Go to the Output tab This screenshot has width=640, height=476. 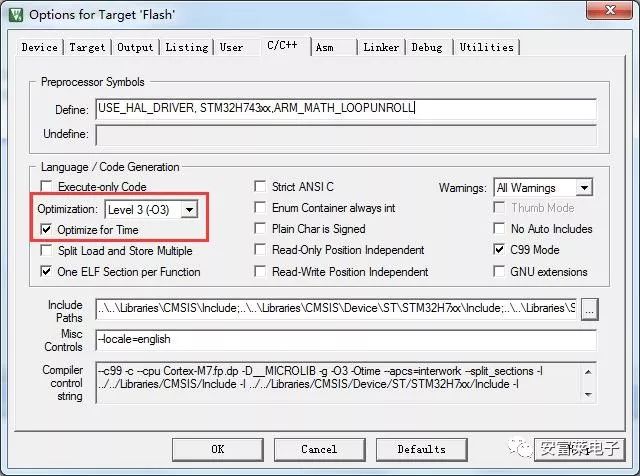pos(135,47)
